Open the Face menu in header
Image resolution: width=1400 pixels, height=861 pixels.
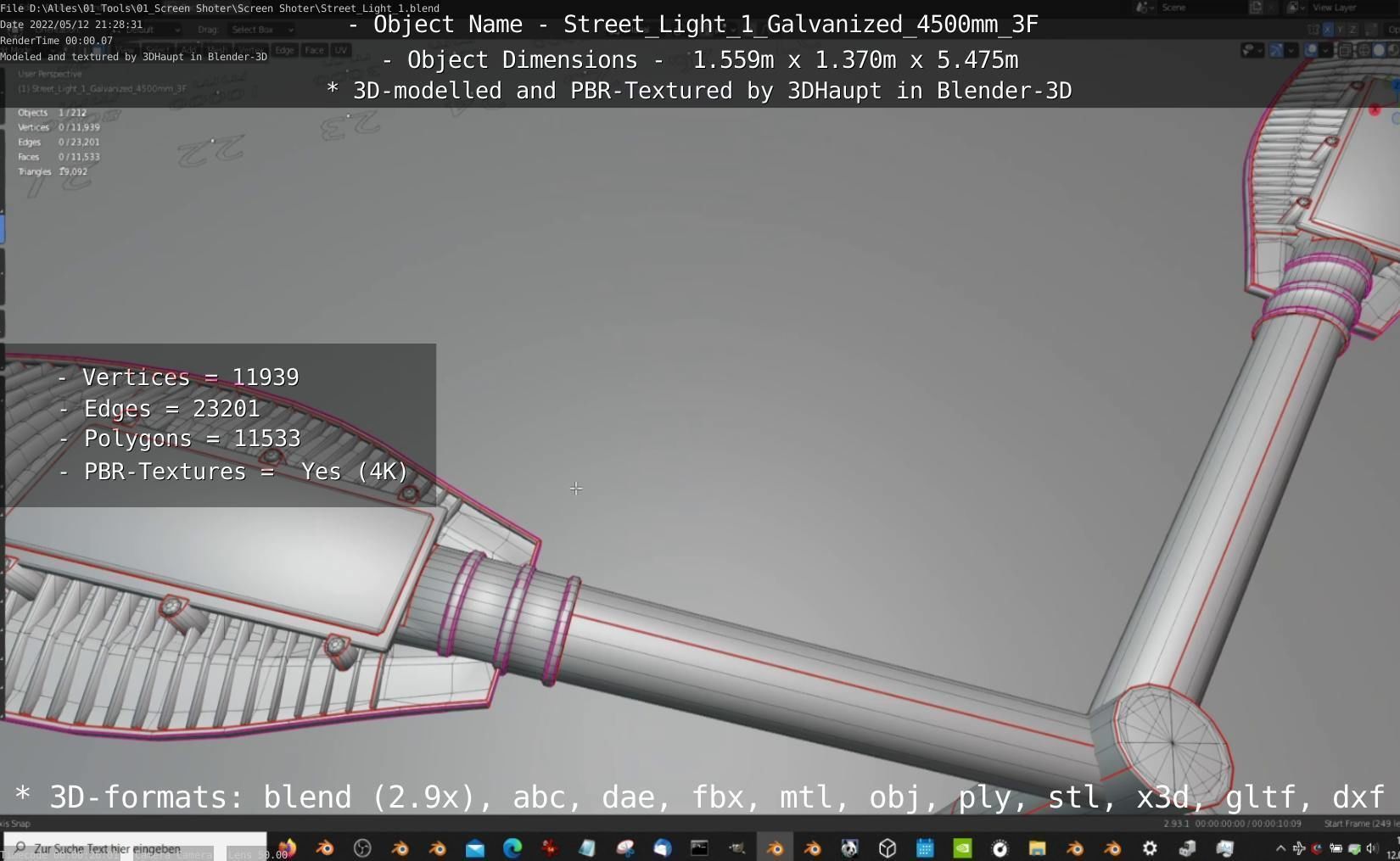(x=314, y=50)
